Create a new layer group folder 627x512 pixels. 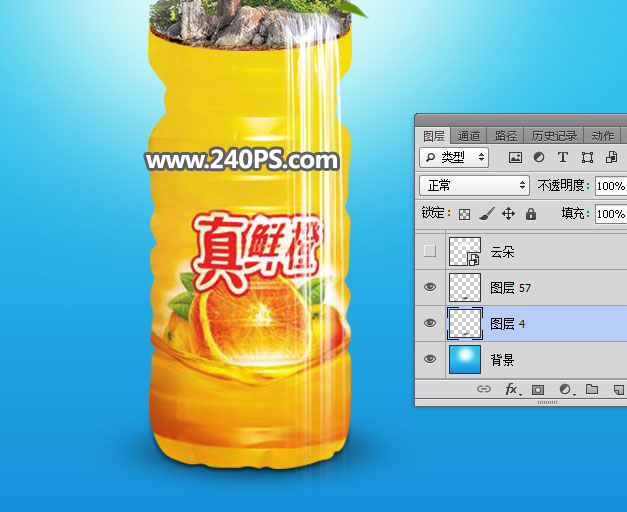pyautogui.click(x=591, y=389)
